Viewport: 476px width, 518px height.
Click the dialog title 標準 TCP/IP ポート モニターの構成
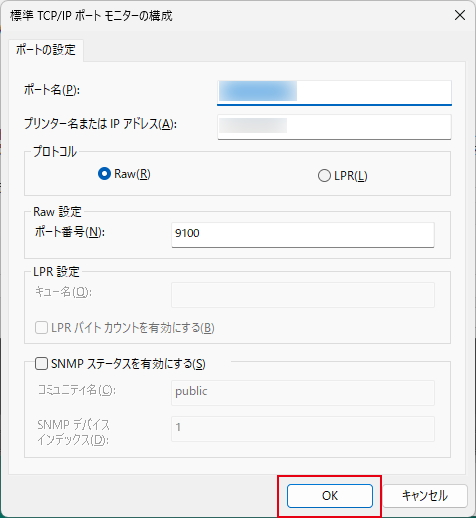tap(91, 16)
